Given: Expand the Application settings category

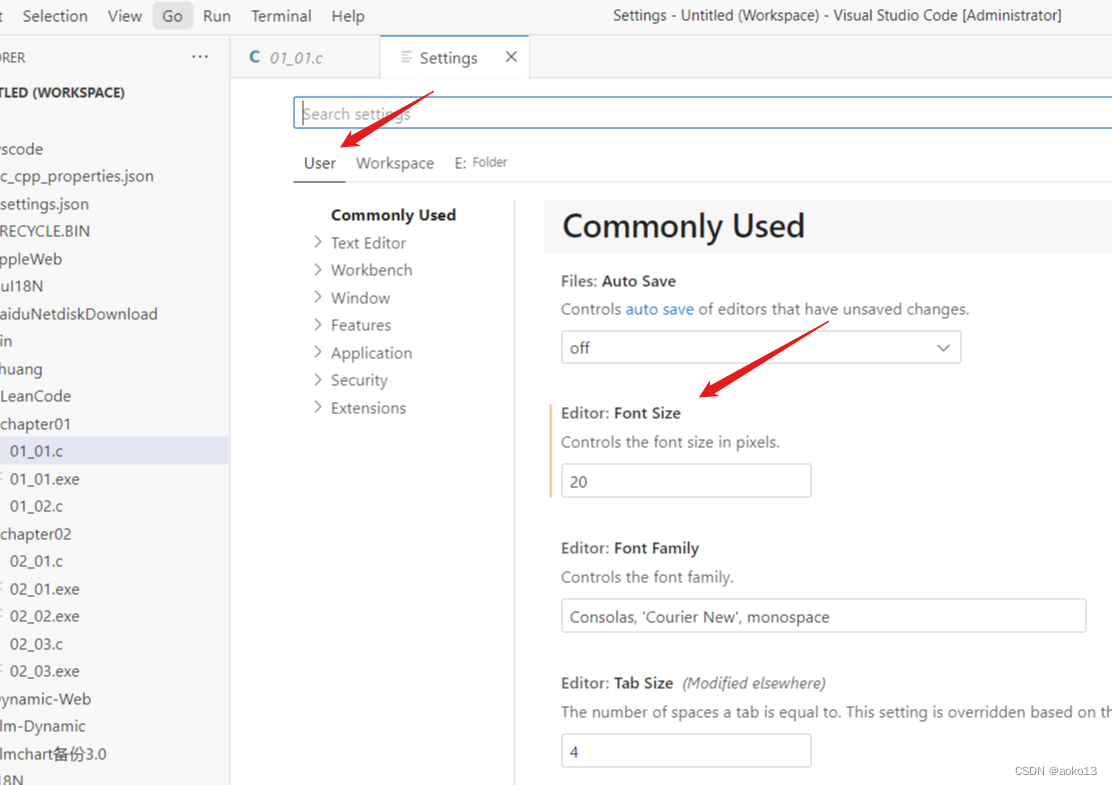Looking at the screenshot, I should tap(371, 352).
